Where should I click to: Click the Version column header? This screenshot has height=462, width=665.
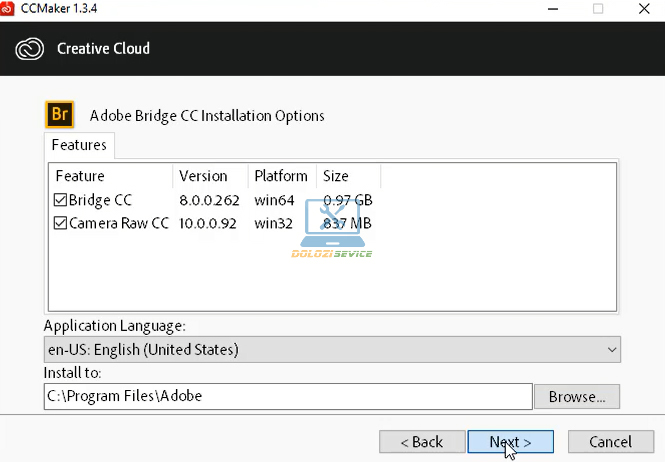coord(210,176)
